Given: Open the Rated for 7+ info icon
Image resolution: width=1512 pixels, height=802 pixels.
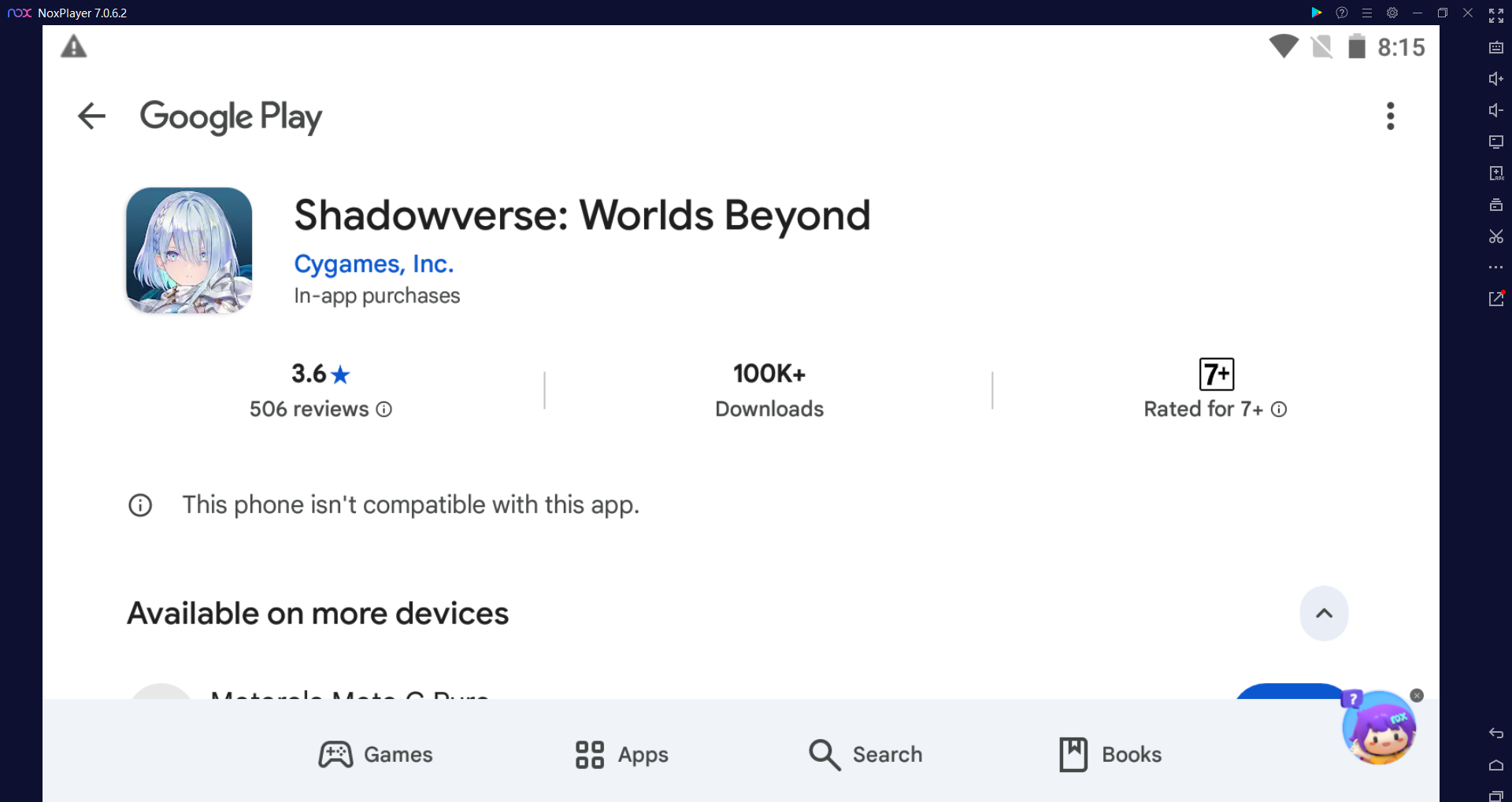Looking at the screenshot, I should pyautogui.click(x=1279, y=409).
